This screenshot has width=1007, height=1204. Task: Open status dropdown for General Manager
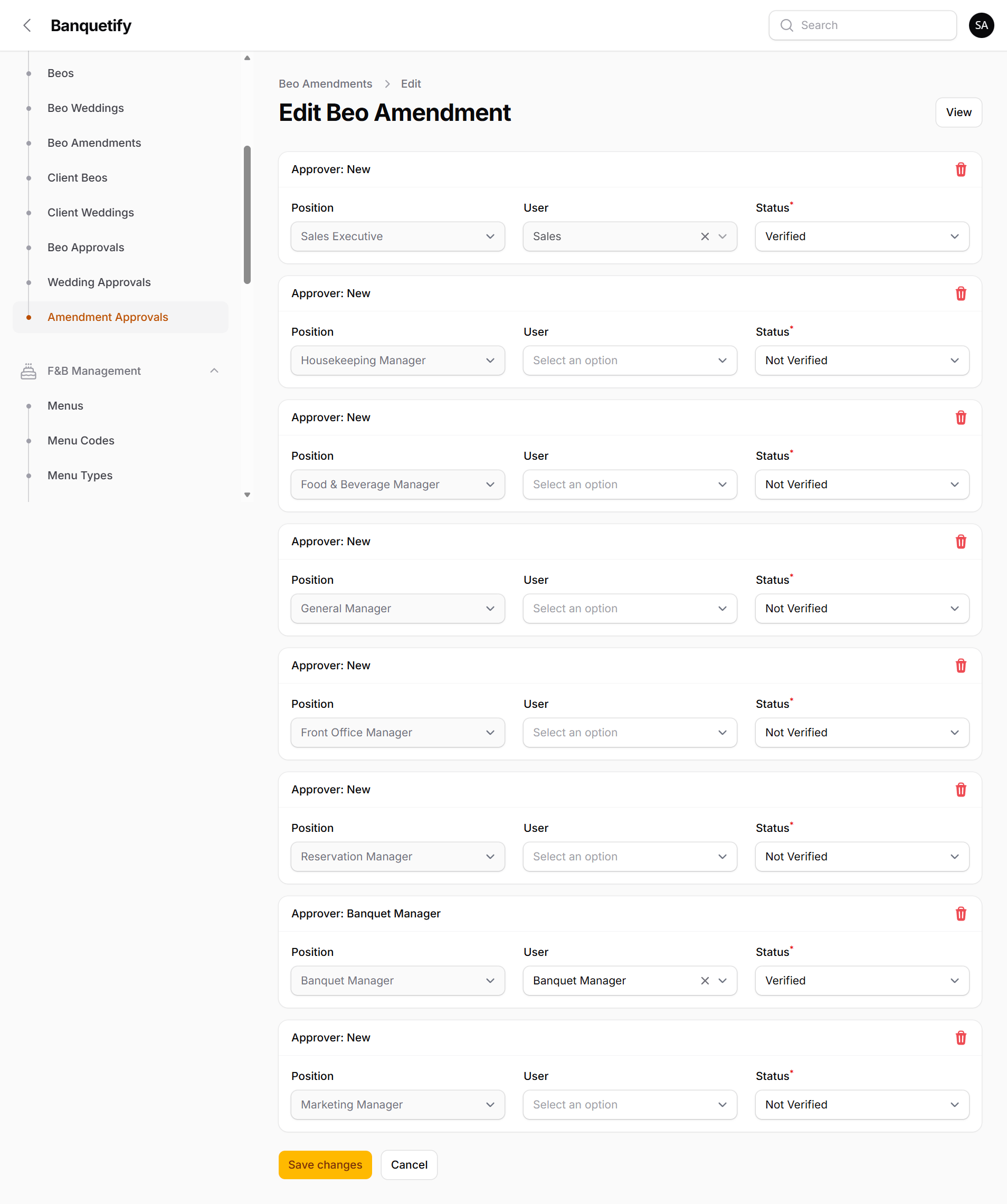tap(861, 608)
